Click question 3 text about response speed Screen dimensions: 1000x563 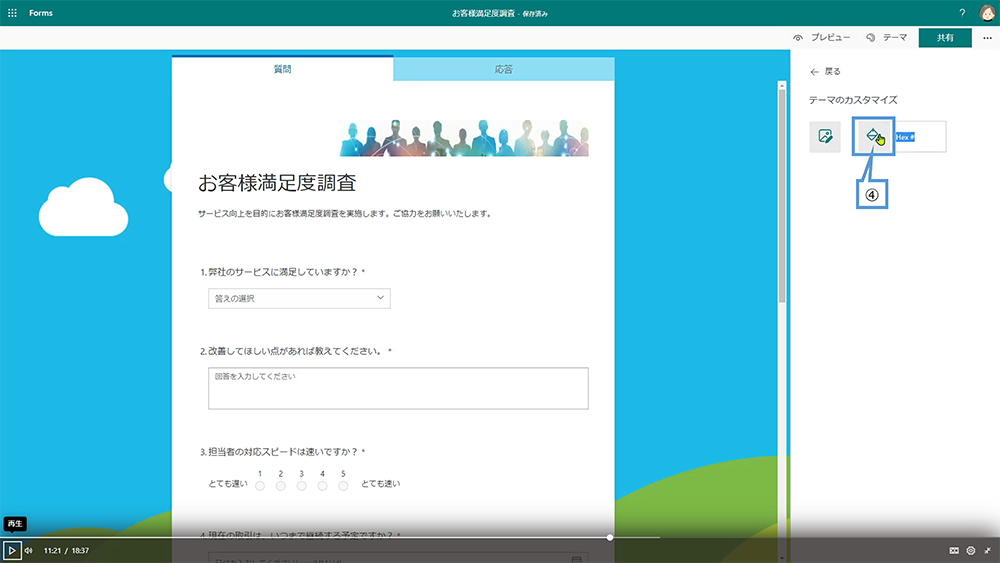283,451
